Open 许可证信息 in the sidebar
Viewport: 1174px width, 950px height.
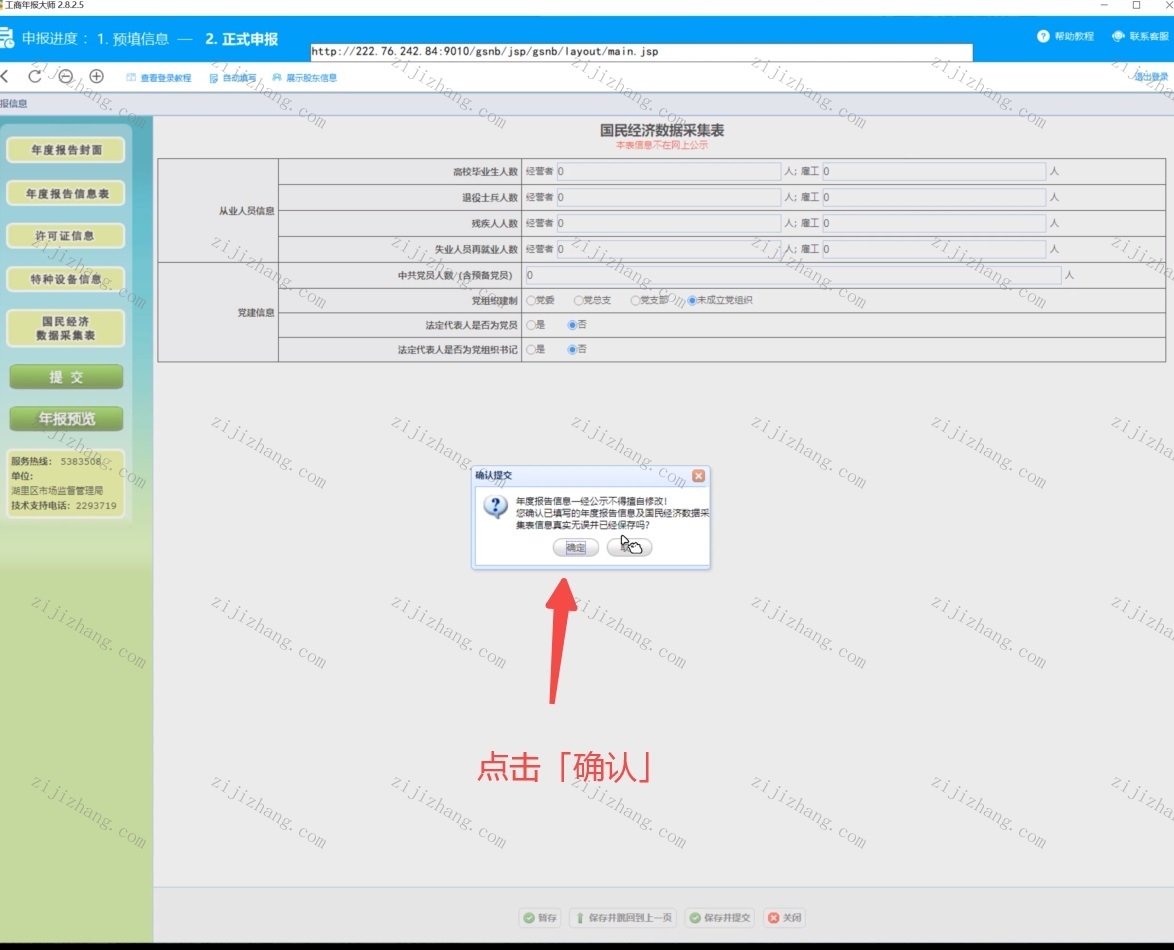coord(66,236)
